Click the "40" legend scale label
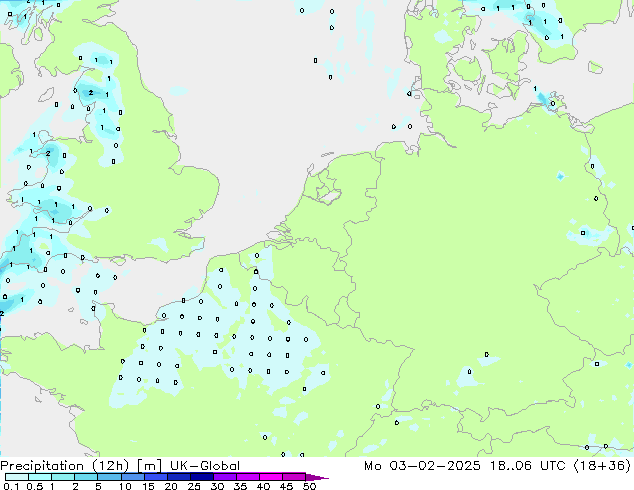634x490 pixels. [263, 486]
